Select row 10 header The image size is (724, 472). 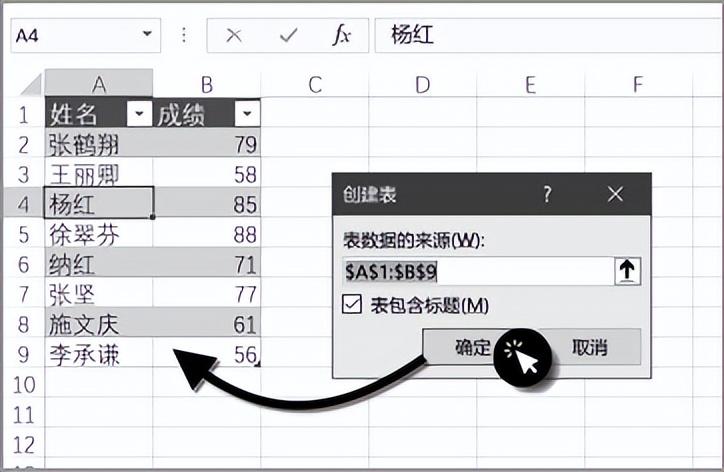[22, 384]
